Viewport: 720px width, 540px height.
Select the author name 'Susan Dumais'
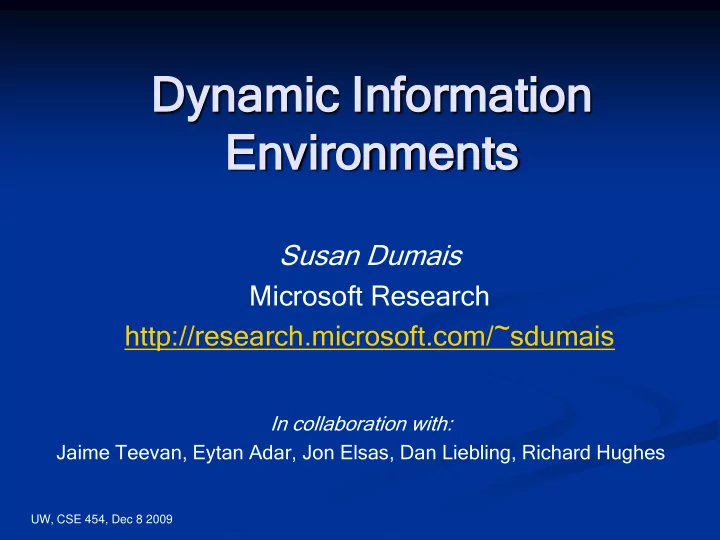pyautogui.click(x=371, y=255)
